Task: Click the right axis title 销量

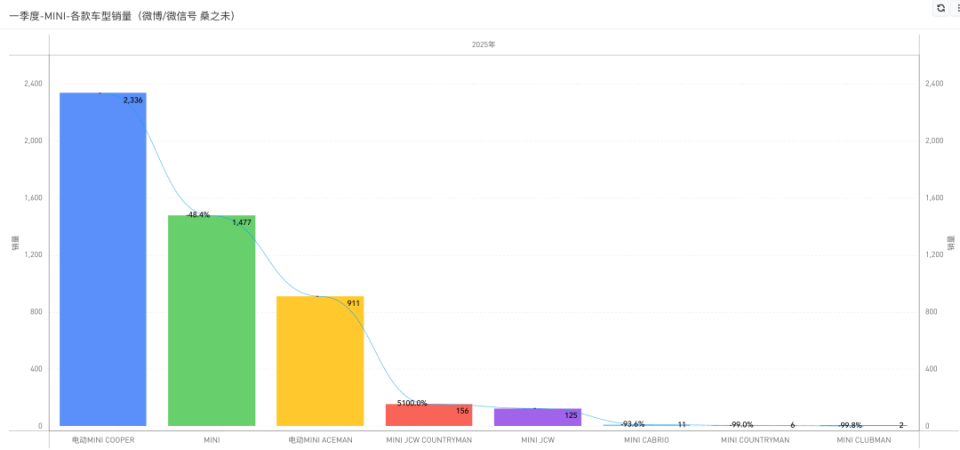Action: pyautogui.click(x=951, y=243)
